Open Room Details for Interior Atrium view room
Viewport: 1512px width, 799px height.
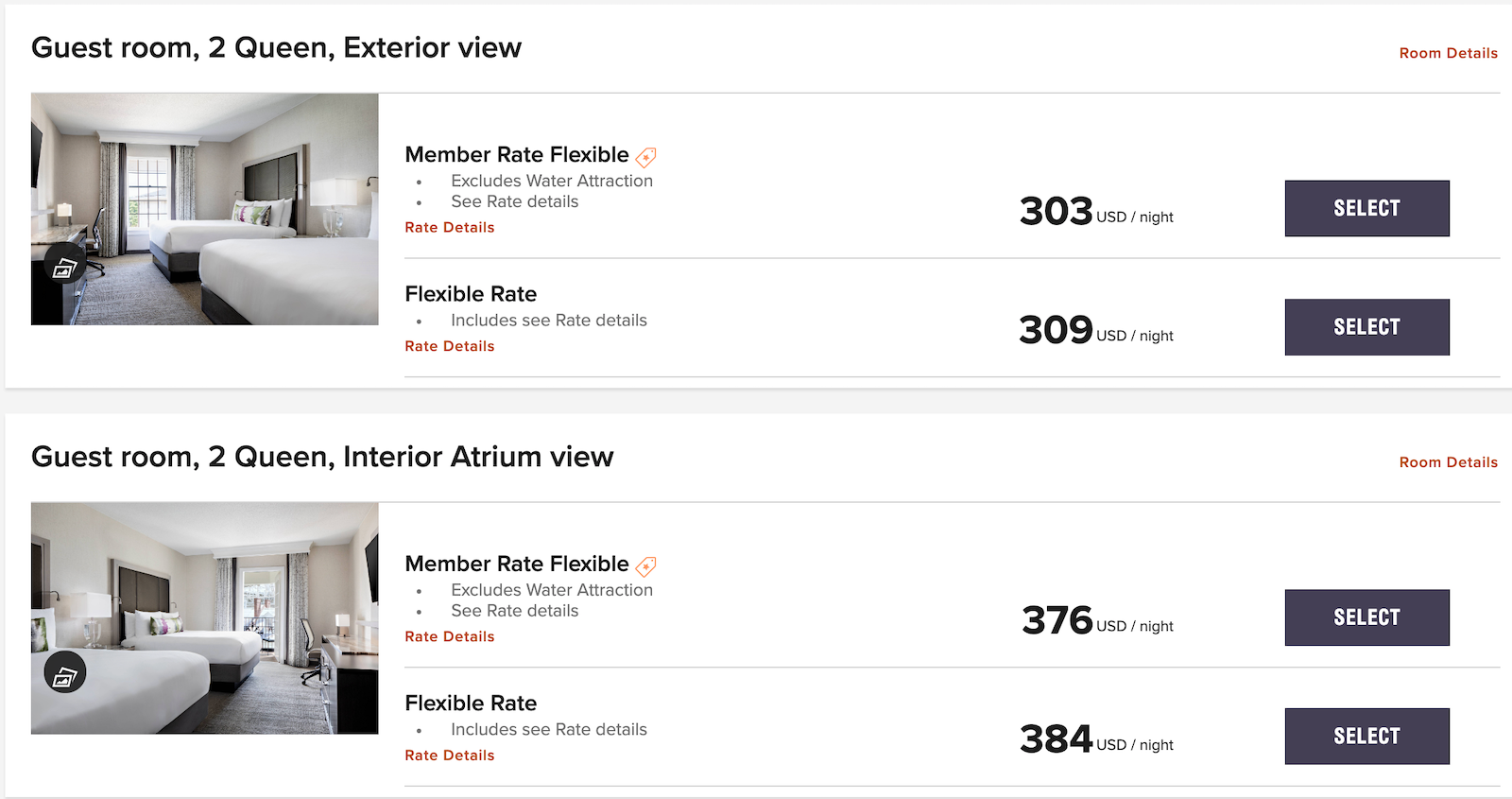(x=1448, y=462)
